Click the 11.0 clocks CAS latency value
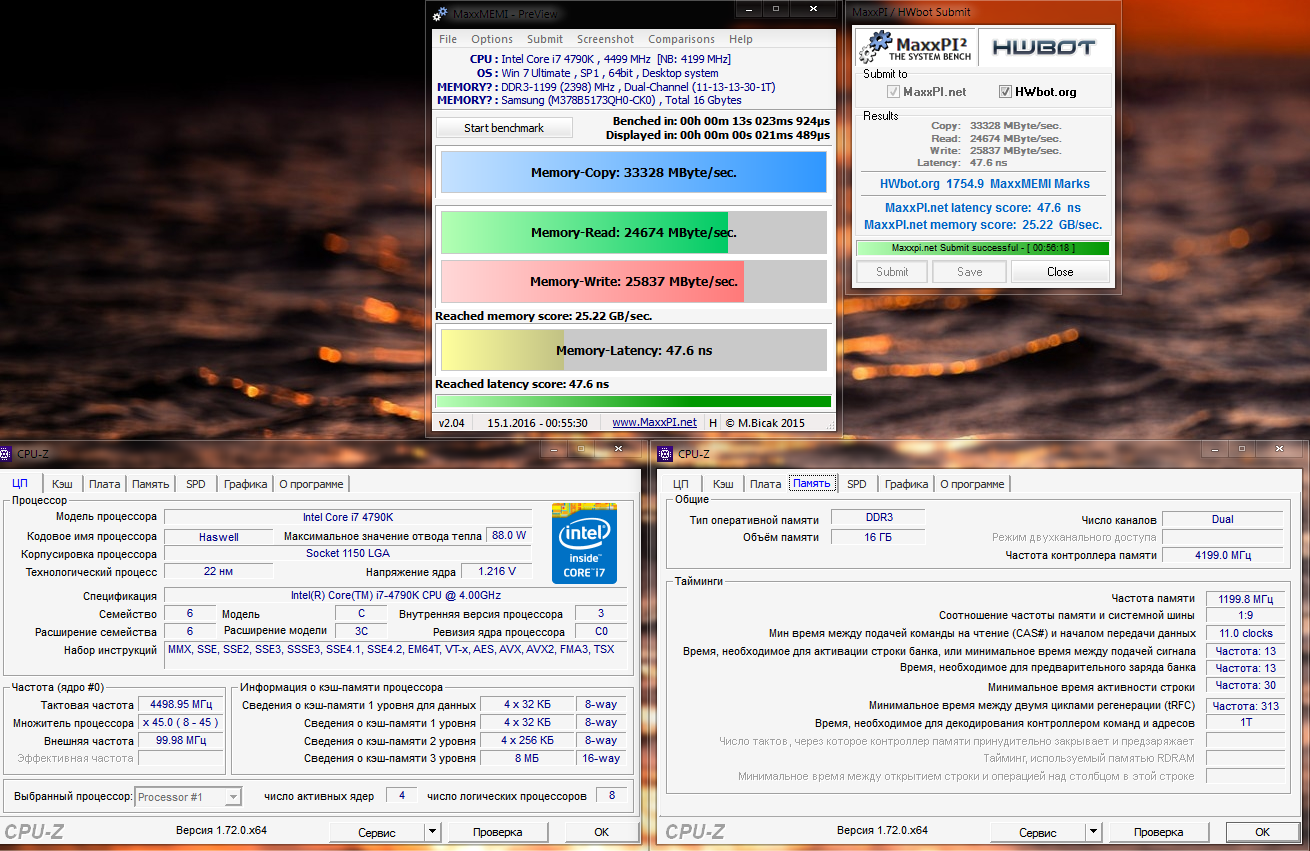 1244,633
